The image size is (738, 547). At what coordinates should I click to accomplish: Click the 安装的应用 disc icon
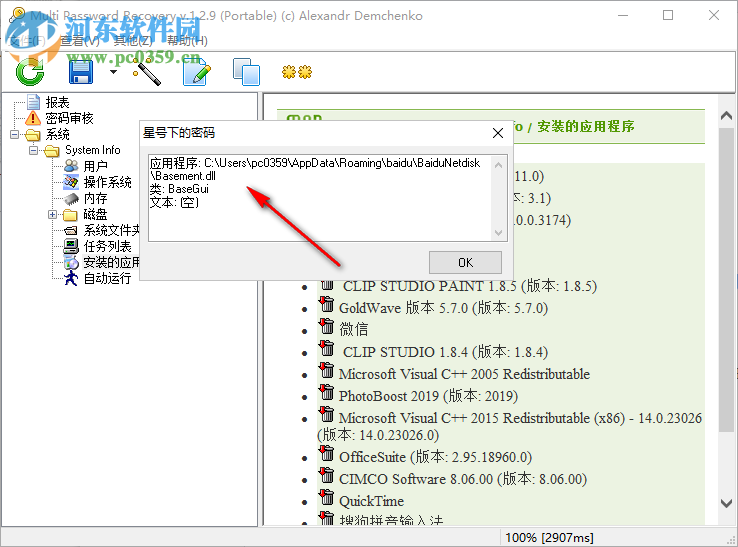click(71, 262)
